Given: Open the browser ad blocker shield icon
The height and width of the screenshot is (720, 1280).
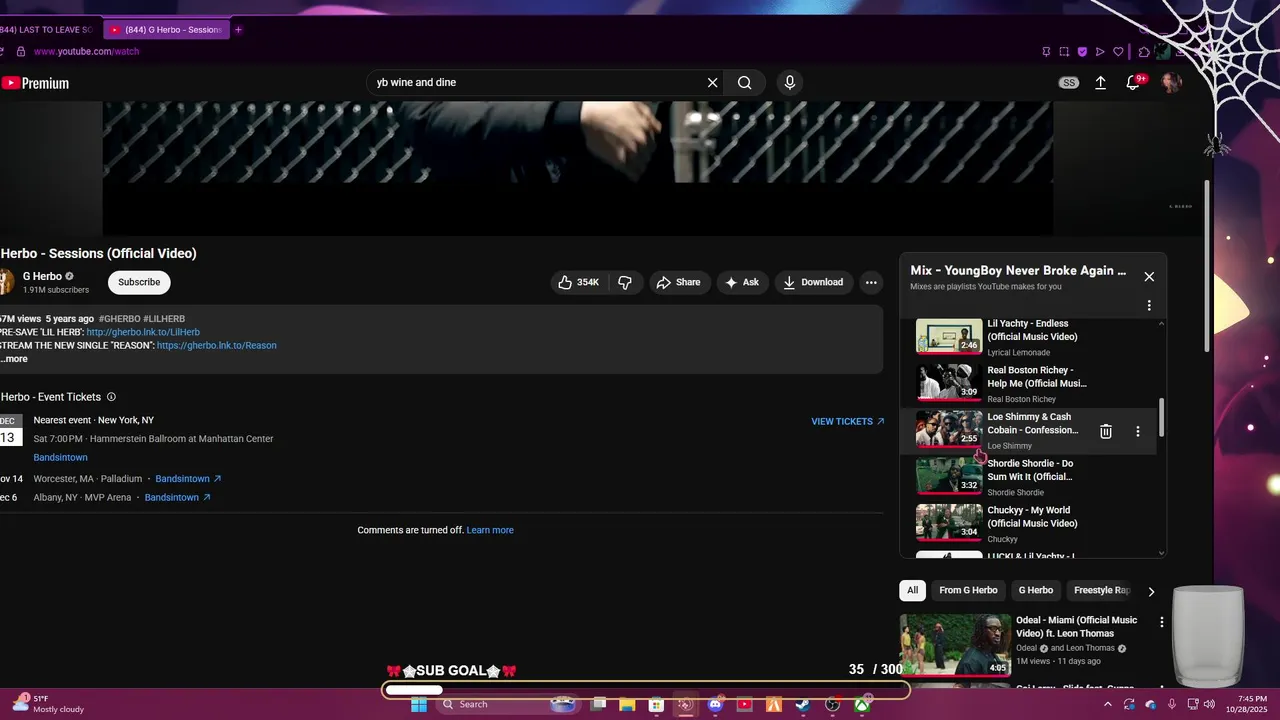Looking at the screenshot, I should click(x=1082, y=52).
